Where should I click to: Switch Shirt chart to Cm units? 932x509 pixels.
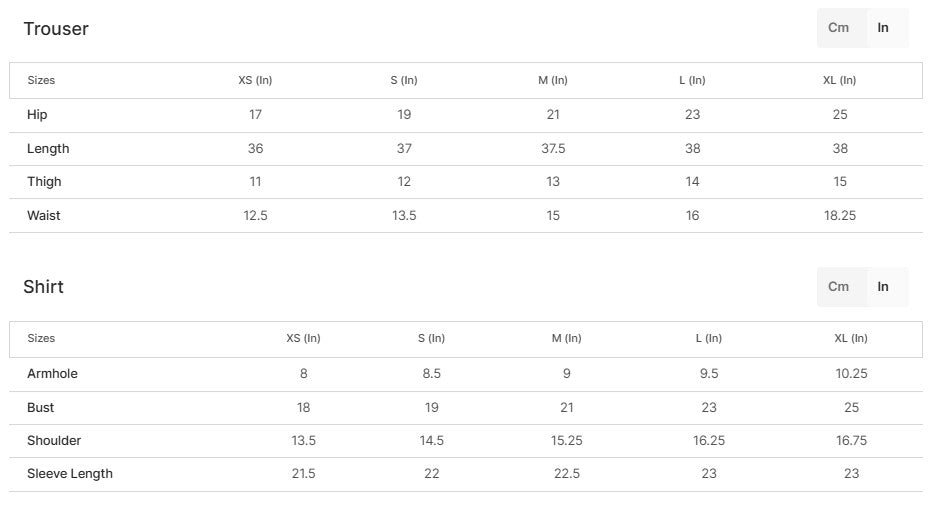pyautogui.click(x=839, y=287)
